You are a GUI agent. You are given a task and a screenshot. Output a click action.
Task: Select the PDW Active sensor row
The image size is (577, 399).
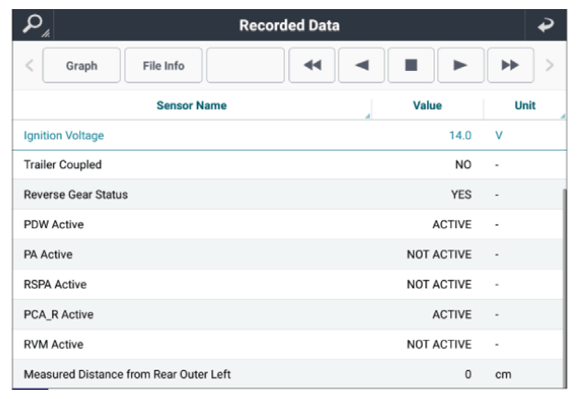point(288,225)
